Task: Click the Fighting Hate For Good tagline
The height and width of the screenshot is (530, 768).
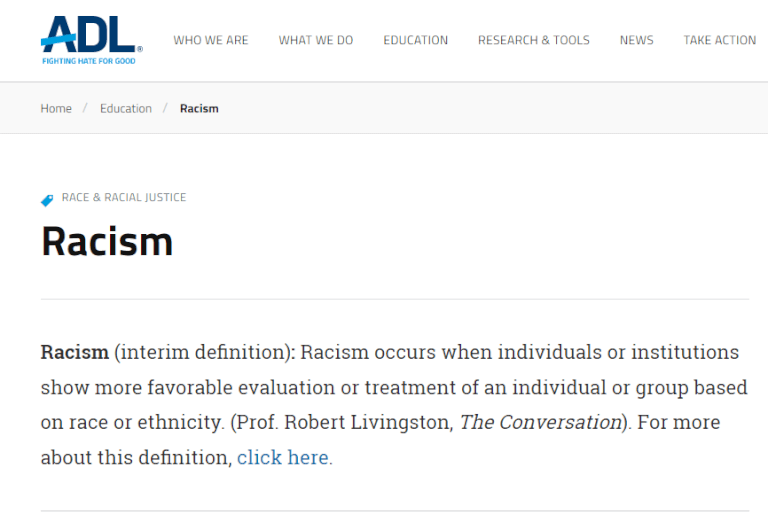Action: click(89, 61)
